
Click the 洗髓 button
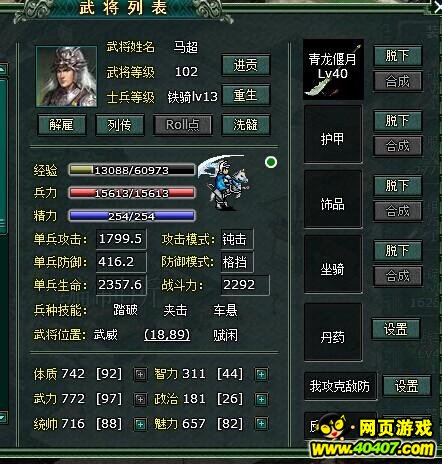point(246,125)
